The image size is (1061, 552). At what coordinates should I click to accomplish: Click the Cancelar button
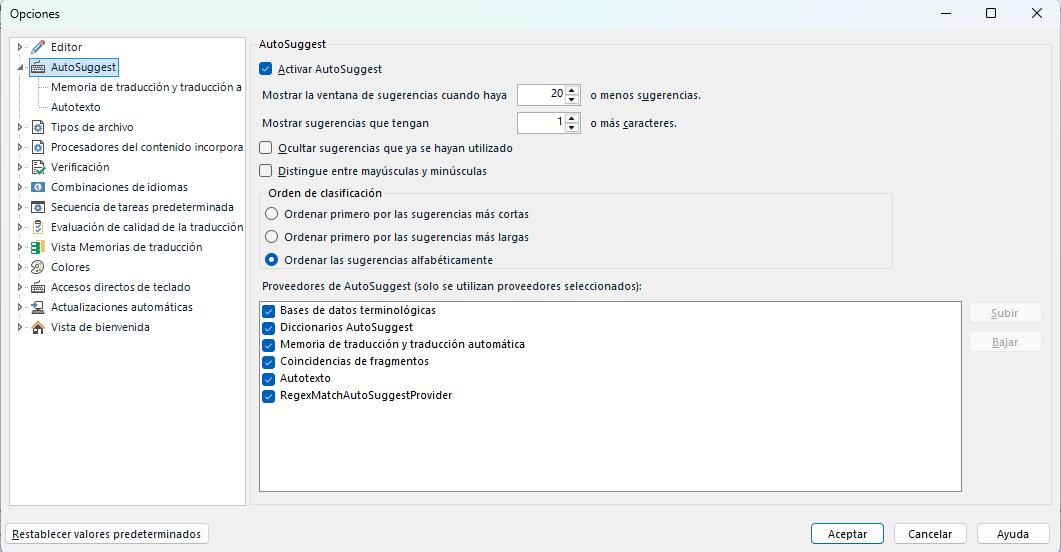930,534
